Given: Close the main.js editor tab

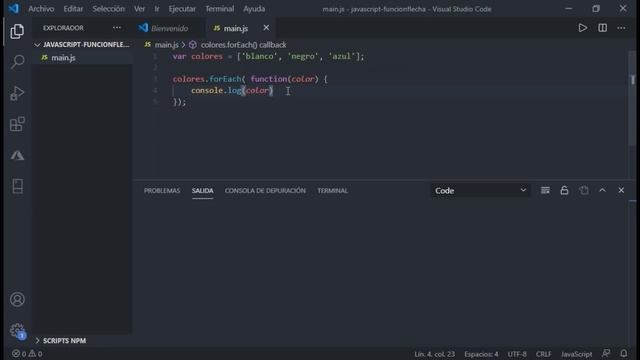Looking at the screenshot, I should pyautogui.click(x=266, y=27).
